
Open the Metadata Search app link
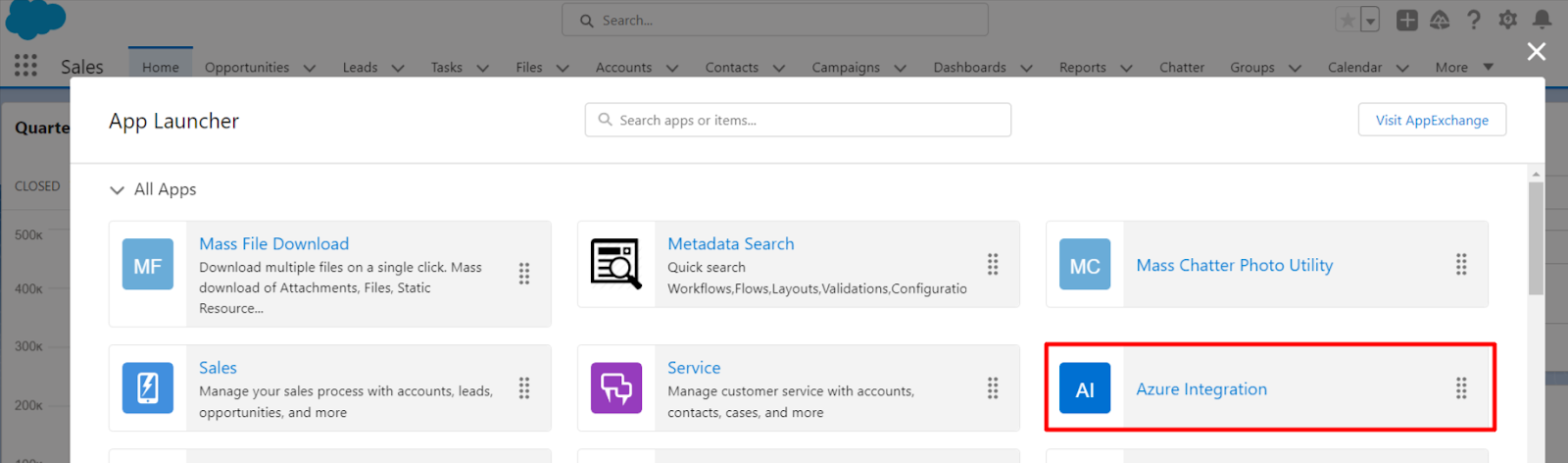point(731,243)
